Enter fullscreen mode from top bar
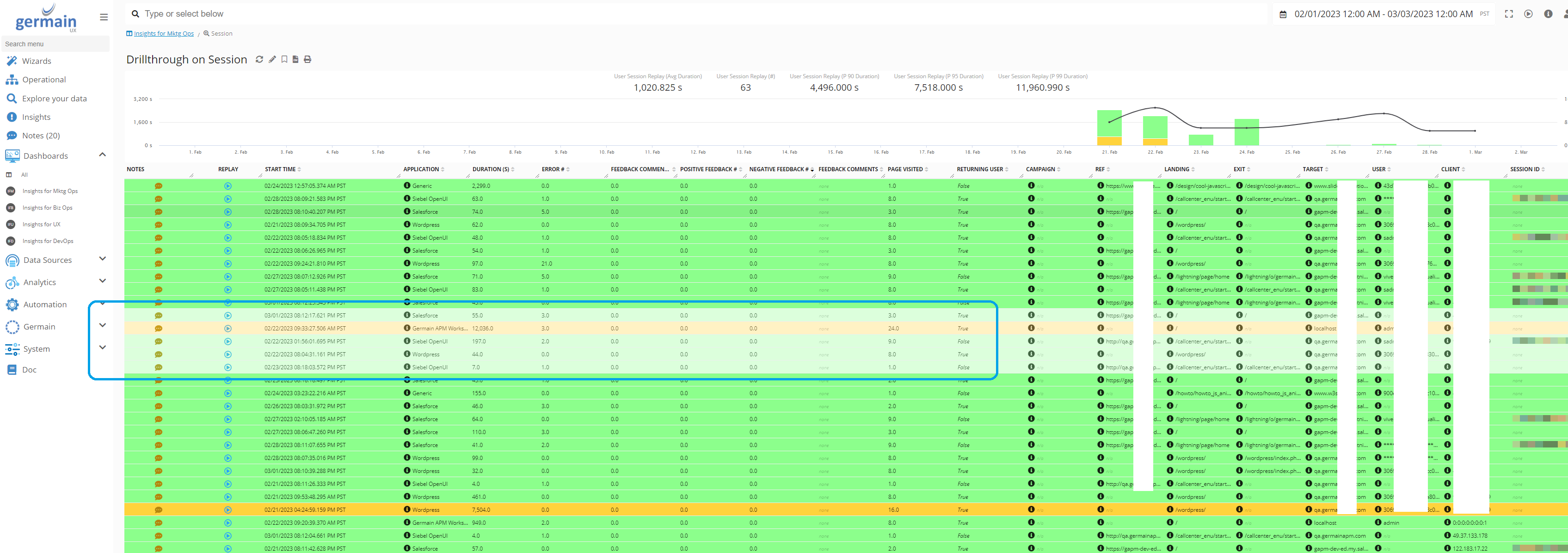1568x553 pixels. [1508, 14]
